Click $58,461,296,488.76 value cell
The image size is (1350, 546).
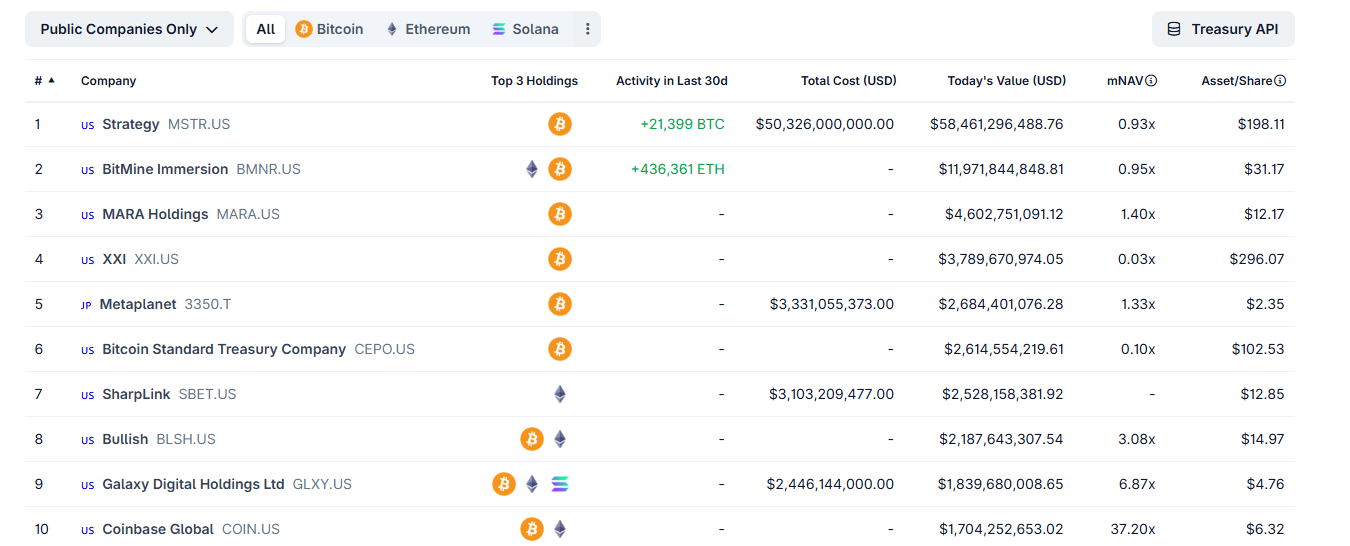coord(996,124)
